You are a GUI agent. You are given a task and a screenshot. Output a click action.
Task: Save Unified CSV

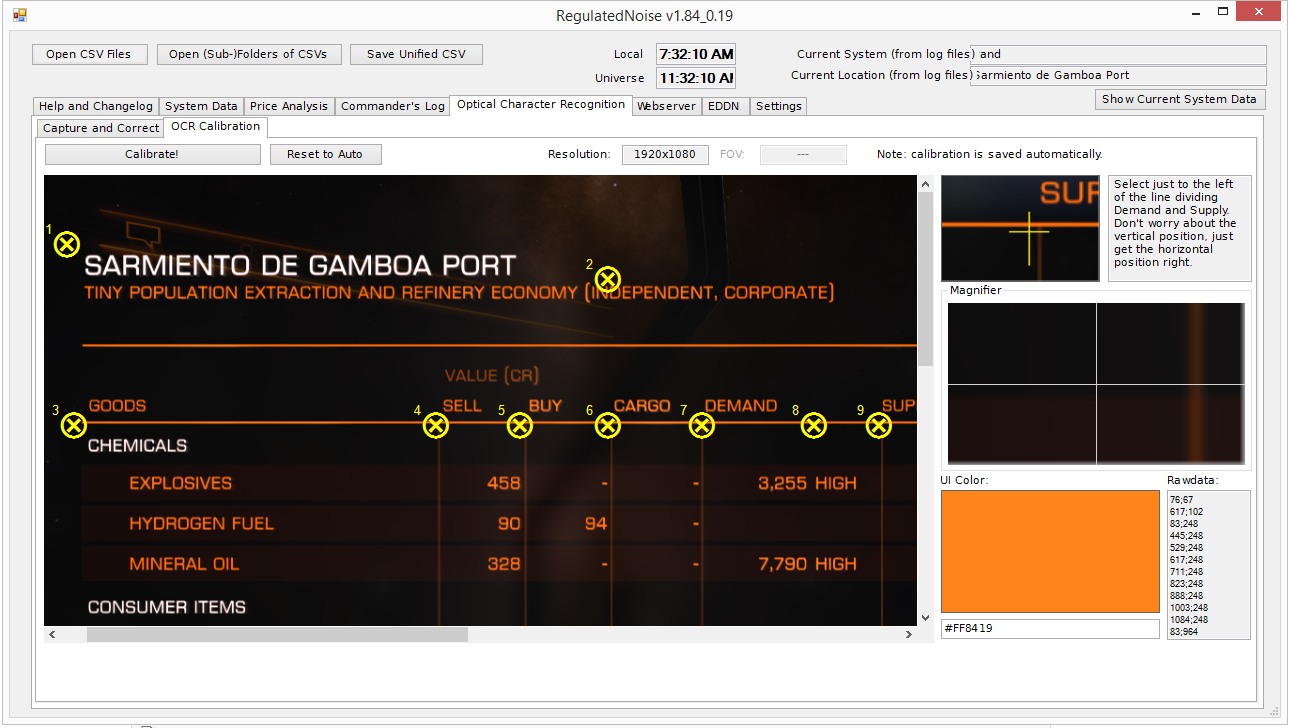coord(416,54)
